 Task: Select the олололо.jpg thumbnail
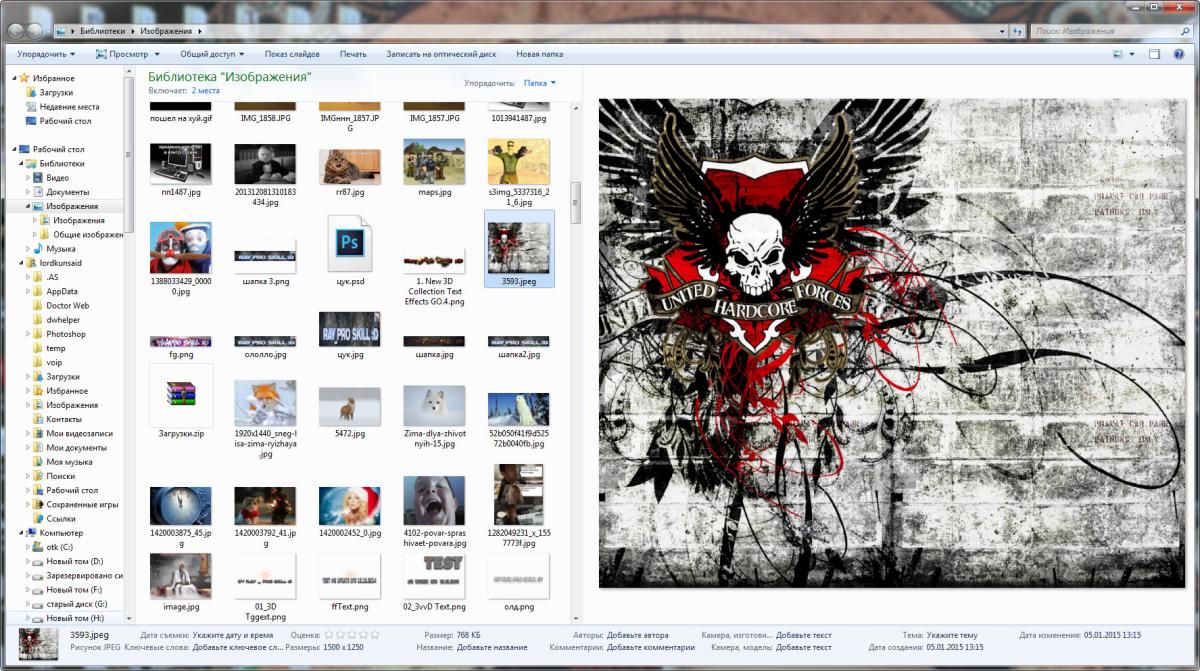click(x=265, y=341)
